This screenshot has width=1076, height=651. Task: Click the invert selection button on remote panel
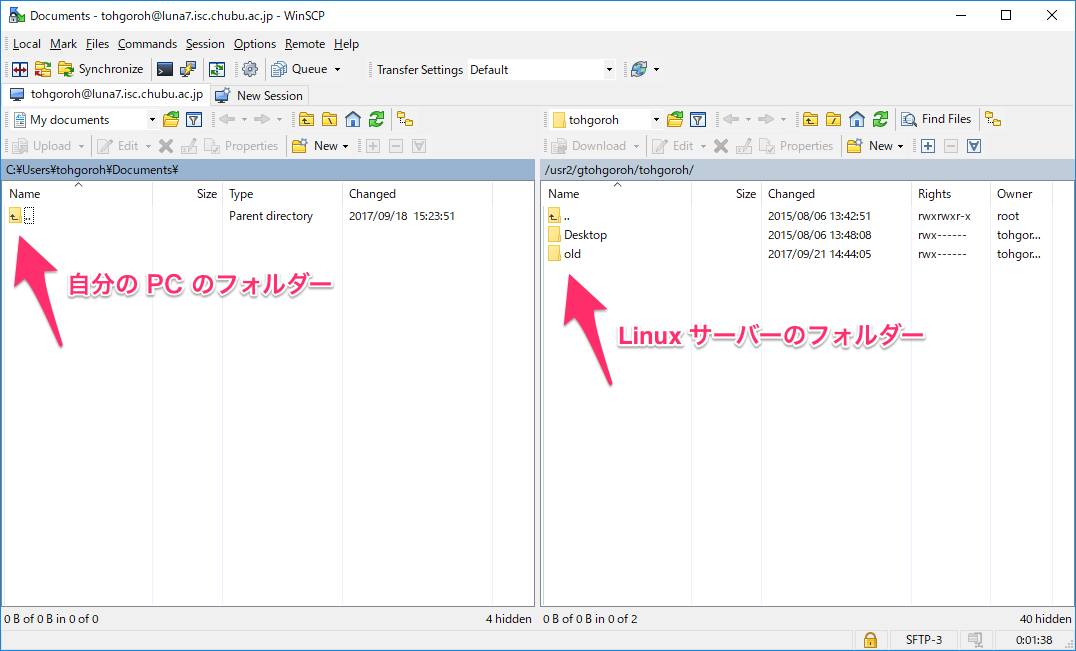click(x=973, y=146)
